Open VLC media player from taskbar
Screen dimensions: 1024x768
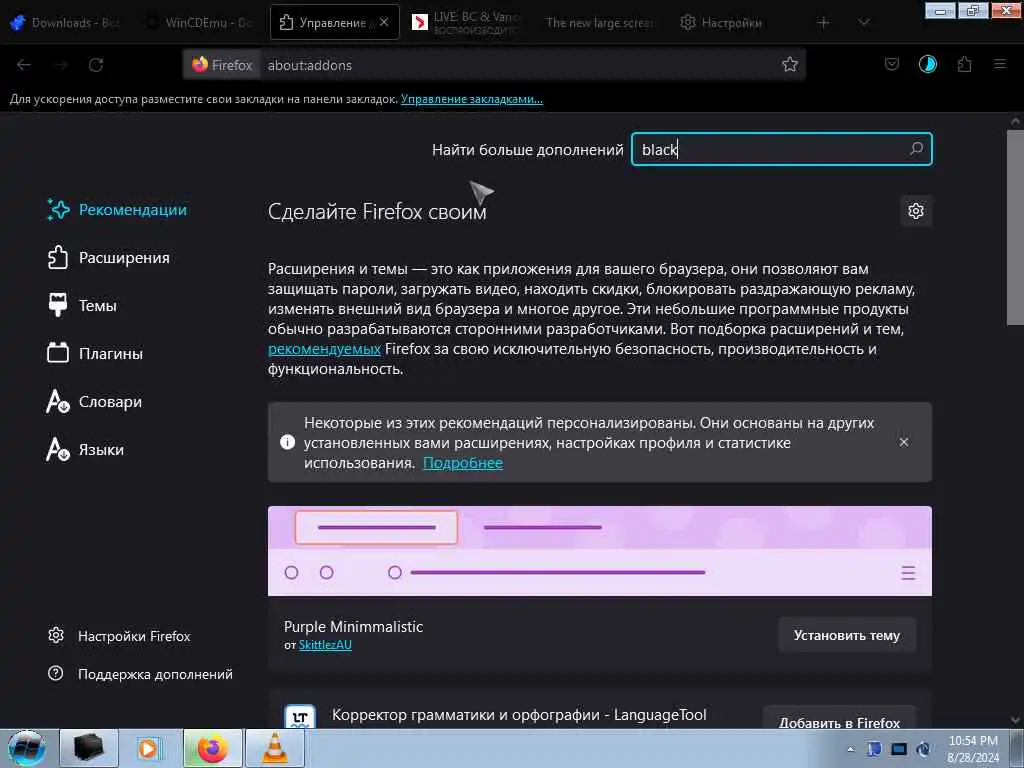tap(275, 748)
